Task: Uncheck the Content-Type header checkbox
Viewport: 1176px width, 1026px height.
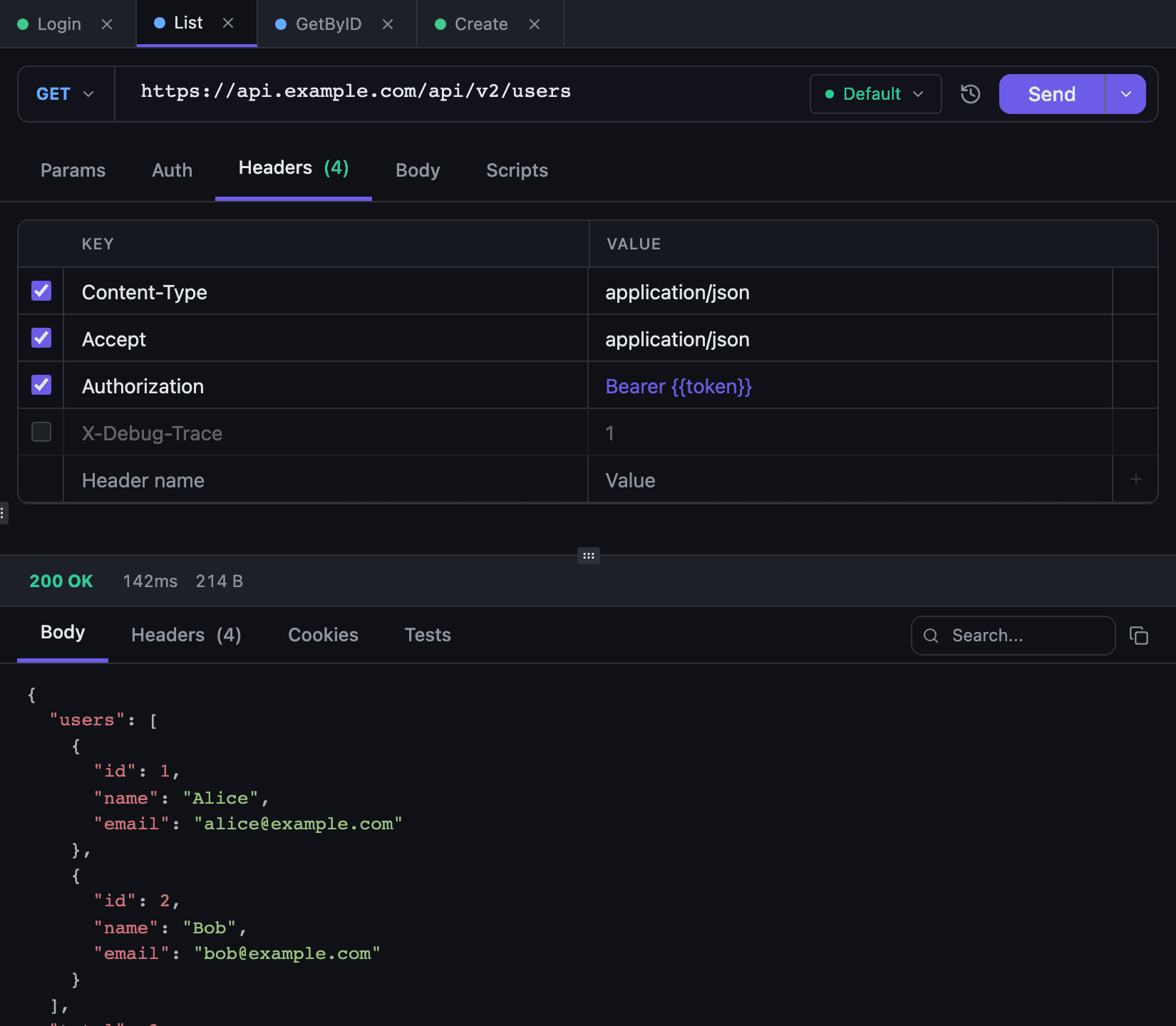Action: point(41,291)
